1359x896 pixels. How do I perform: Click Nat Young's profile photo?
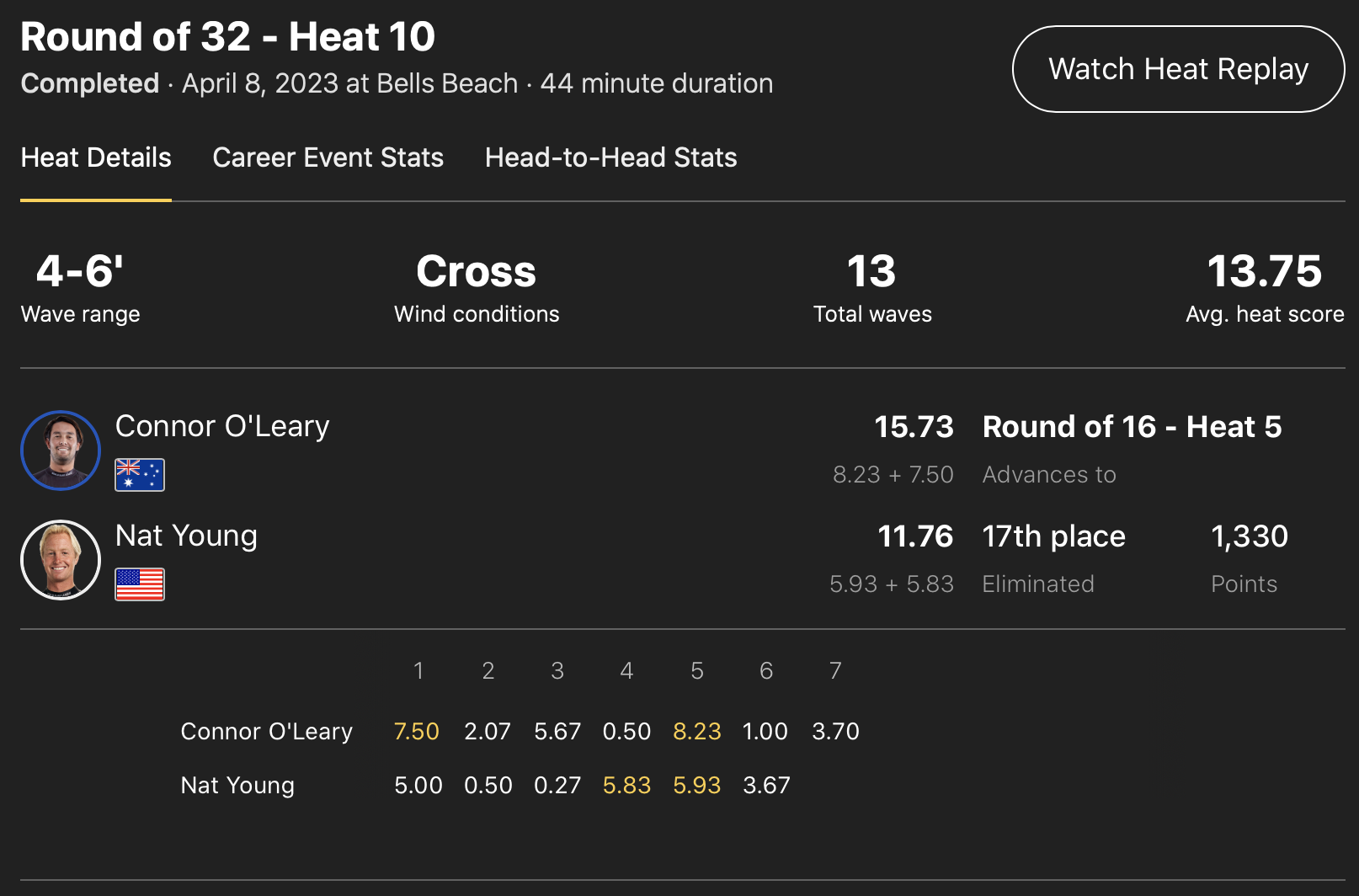[61, 560]
